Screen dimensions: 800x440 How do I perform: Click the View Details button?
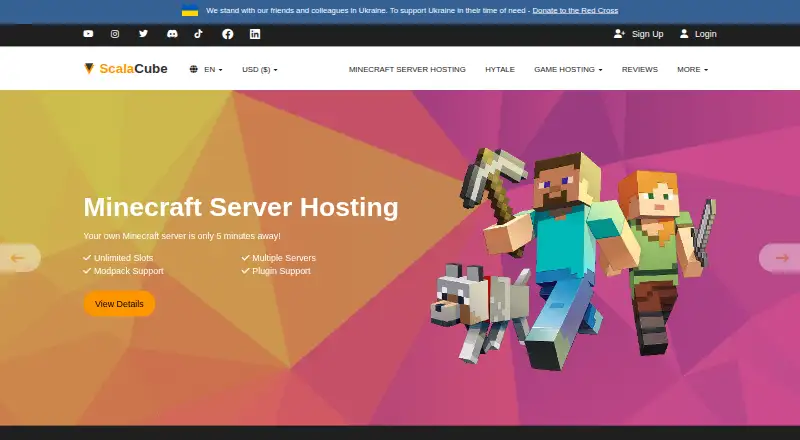tap(119, 304)
